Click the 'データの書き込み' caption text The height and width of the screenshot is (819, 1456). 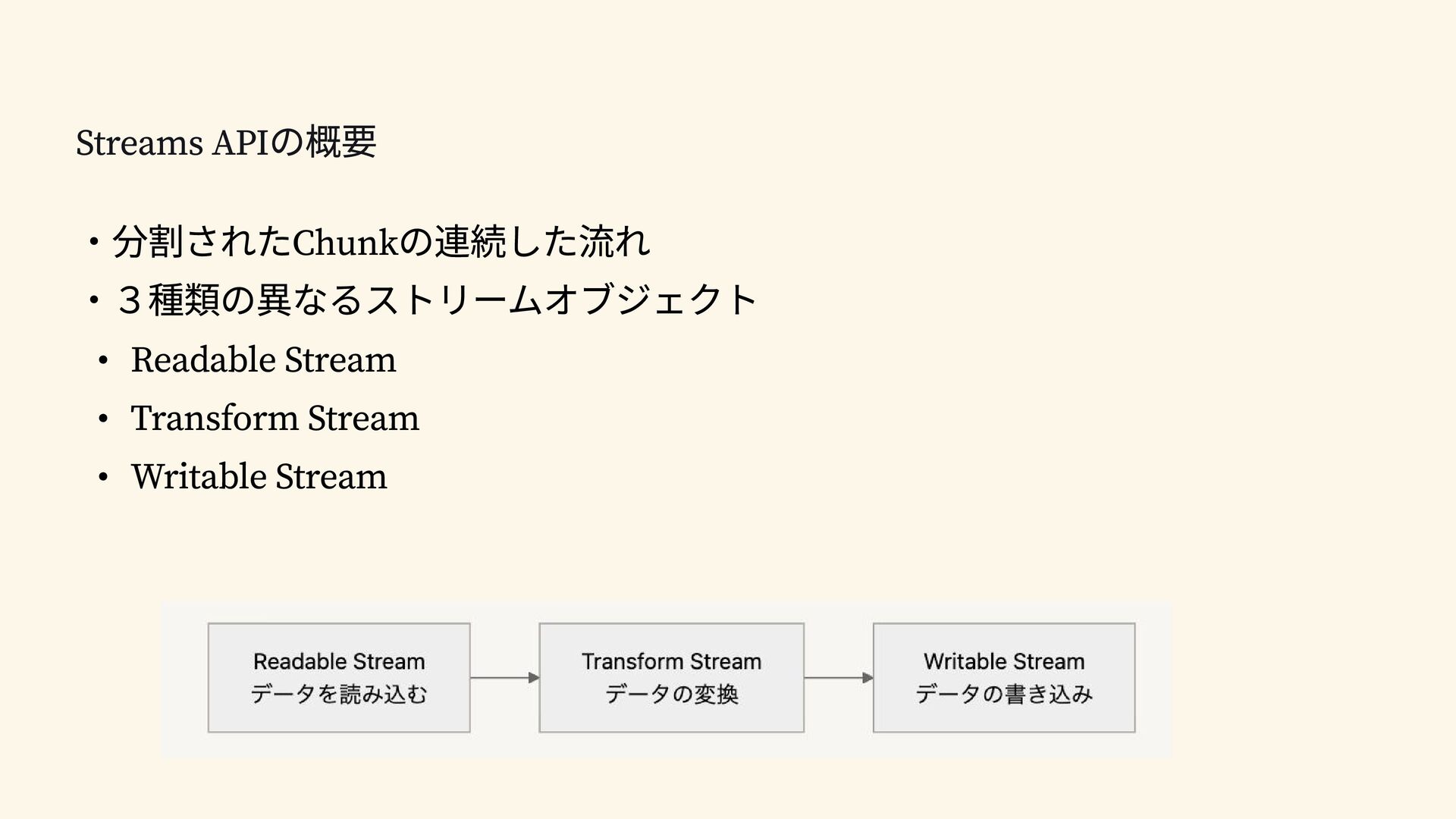click(x=1004, y=694)
